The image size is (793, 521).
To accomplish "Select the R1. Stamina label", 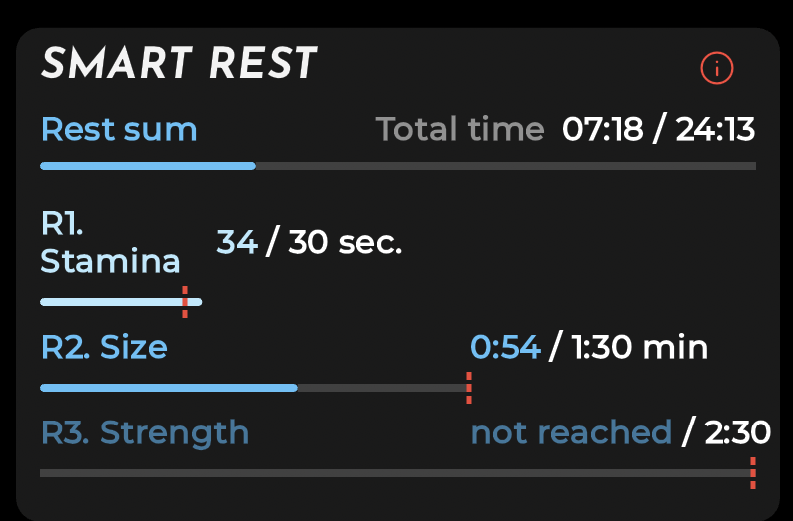I will [x=110, y=242].
